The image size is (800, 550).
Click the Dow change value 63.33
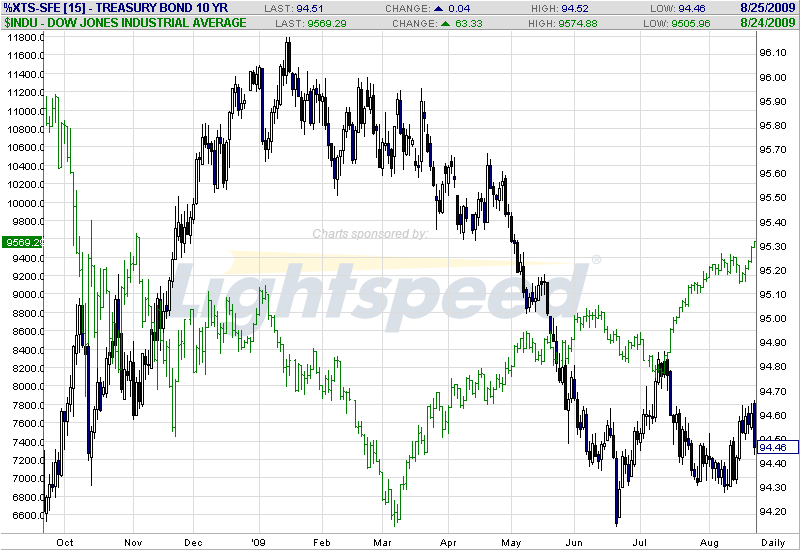(x=468, y=23)
